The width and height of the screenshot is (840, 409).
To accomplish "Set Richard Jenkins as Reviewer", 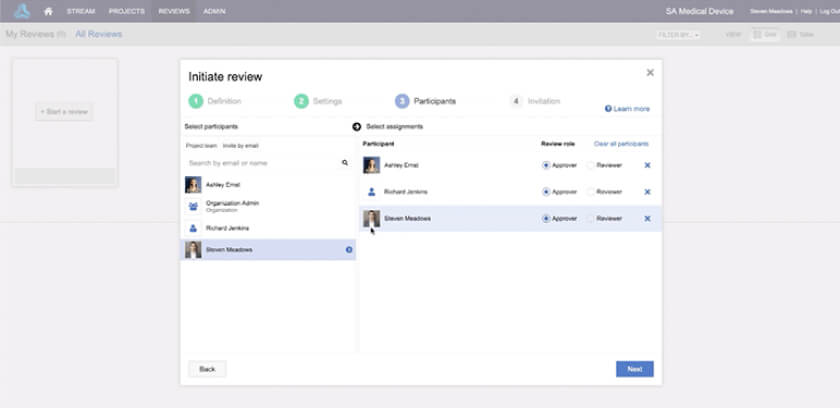I will (x=591, y=192).
